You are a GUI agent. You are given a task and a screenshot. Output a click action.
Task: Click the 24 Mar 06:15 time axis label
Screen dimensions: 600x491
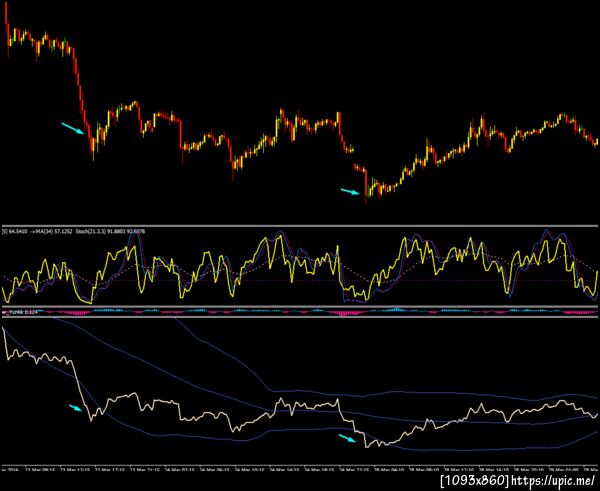[214, 470]
